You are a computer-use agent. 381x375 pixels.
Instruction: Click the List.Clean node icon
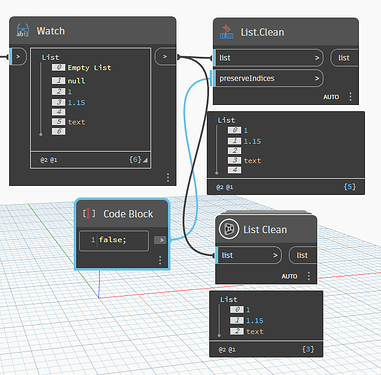[x=227, y=32]
